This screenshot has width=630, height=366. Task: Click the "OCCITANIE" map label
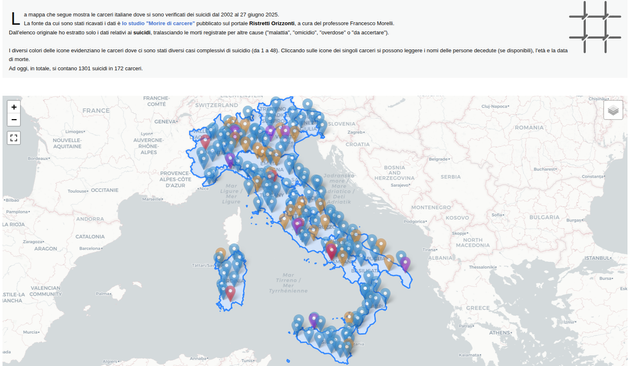click(104, 190)
